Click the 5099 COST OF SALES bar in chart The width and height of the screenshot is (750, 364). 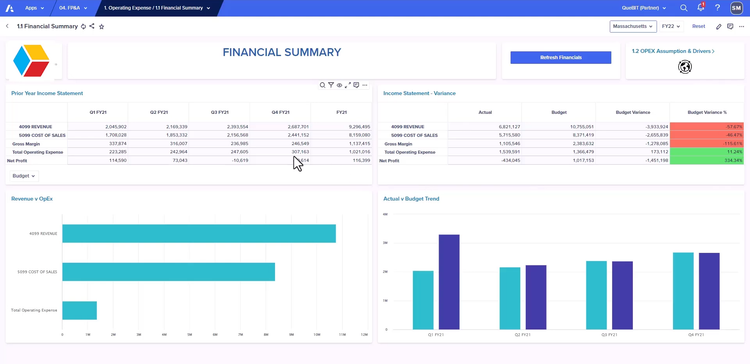pos(168,272)
